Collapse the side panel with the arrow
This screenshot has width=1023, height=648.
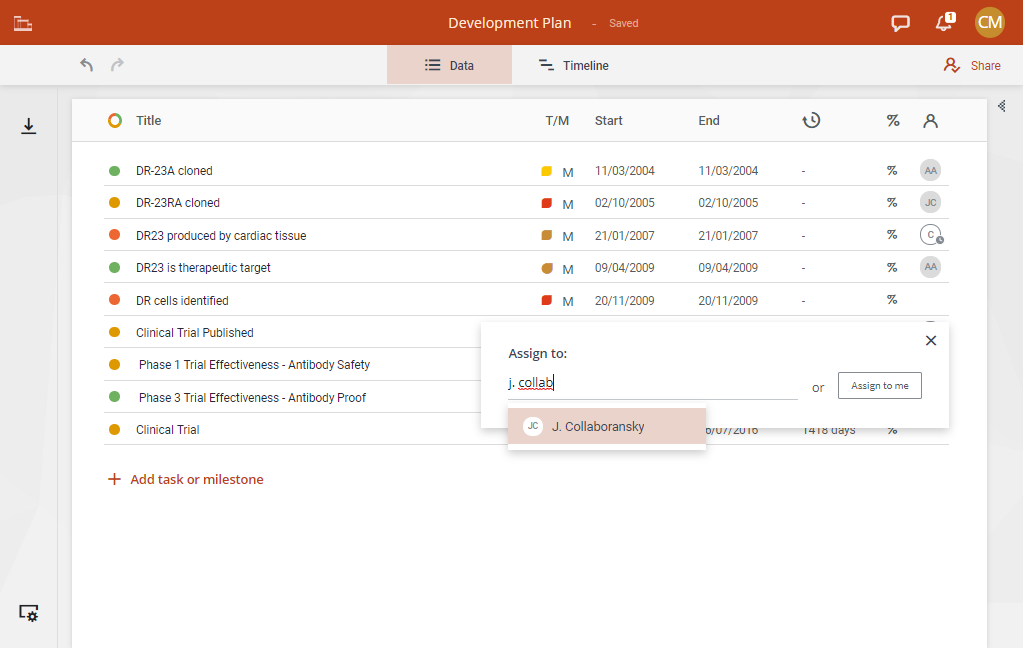pyautogui.click(x=1002, y=106)
